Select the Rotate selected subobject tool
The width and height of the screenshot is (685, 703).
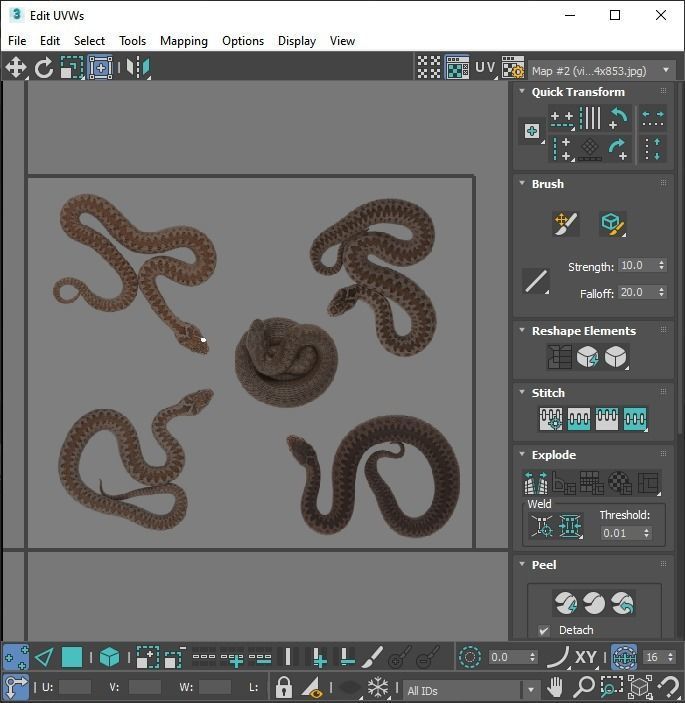[44, 68]
